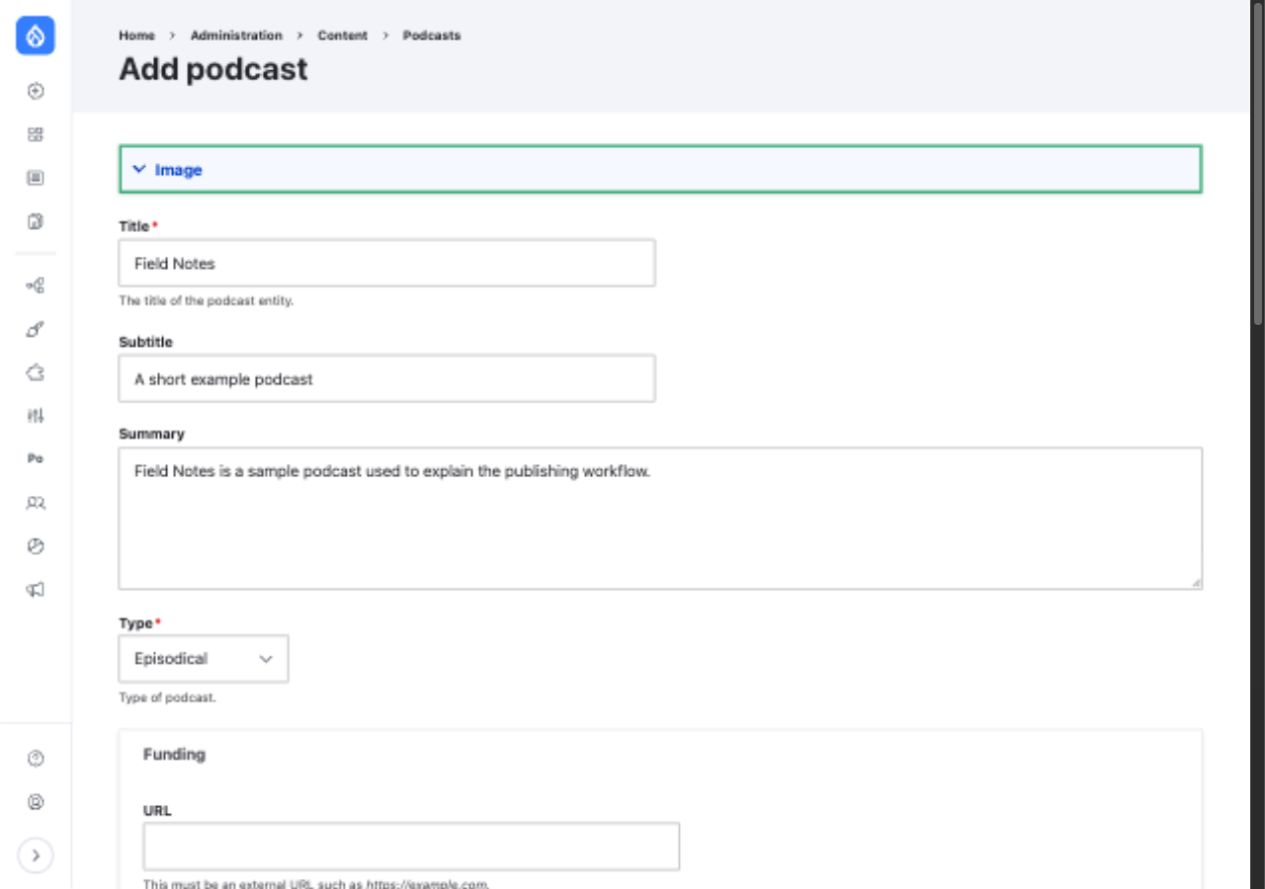Open the Help question mark icon
This screenshot has width=1265, height=889.
[35, 759]
